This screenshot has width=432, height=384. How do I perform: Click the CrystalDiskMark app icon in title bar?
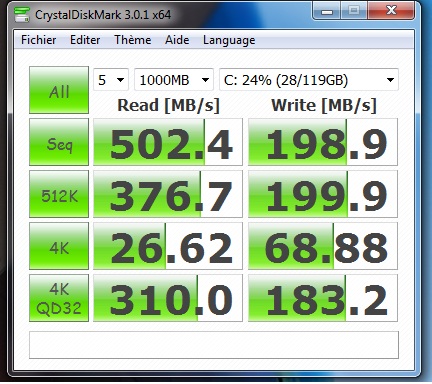[x=22, y=15]
